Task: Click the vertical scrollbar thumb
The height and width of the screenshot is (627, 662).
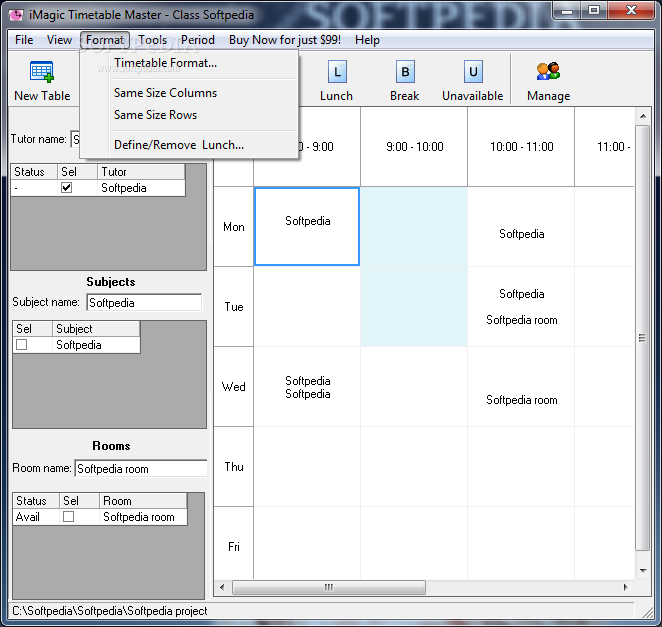Action: pyautogui.click(x=643, y=337)
